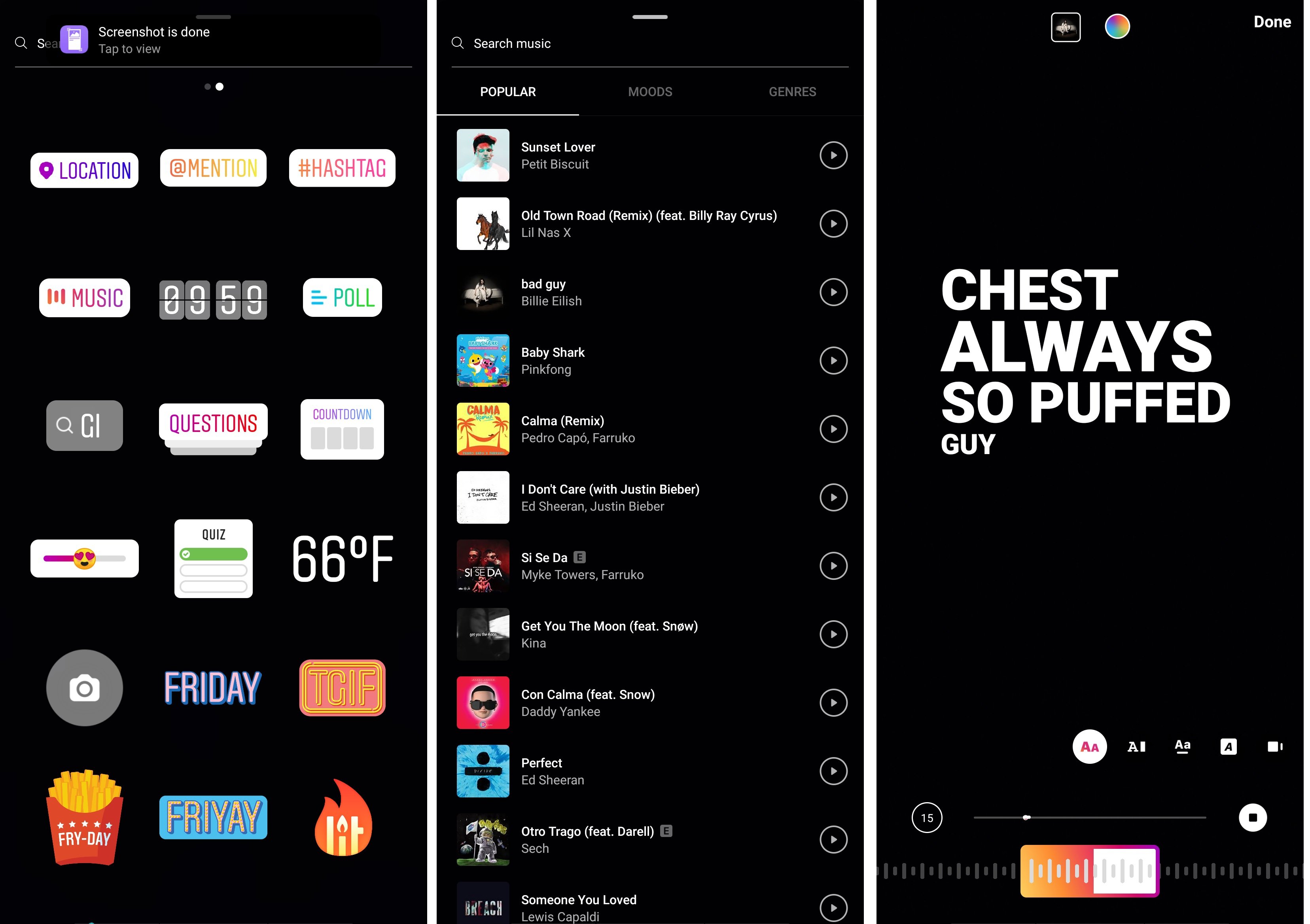
Task: Click the GIF search sticker icon
Action: tap(84, 424)
